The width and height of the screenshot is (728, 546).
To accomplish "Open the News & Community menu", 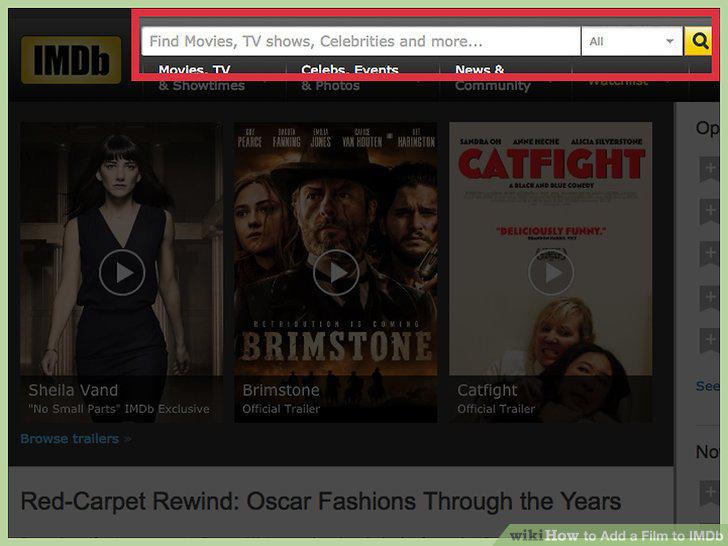I will (493, 78).
